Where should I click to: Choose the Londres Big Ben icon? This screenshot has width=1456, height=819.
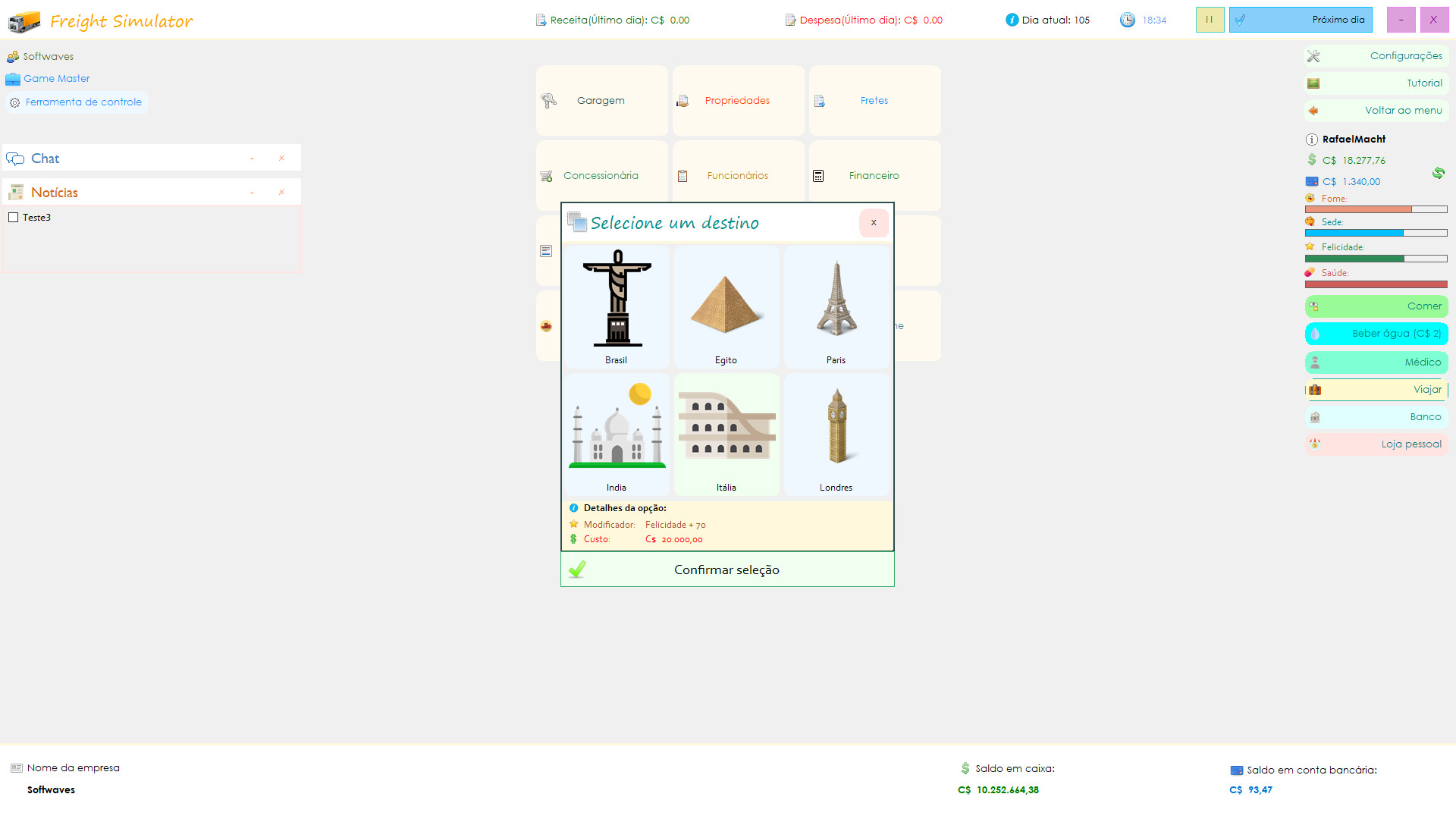pos(836,426)
